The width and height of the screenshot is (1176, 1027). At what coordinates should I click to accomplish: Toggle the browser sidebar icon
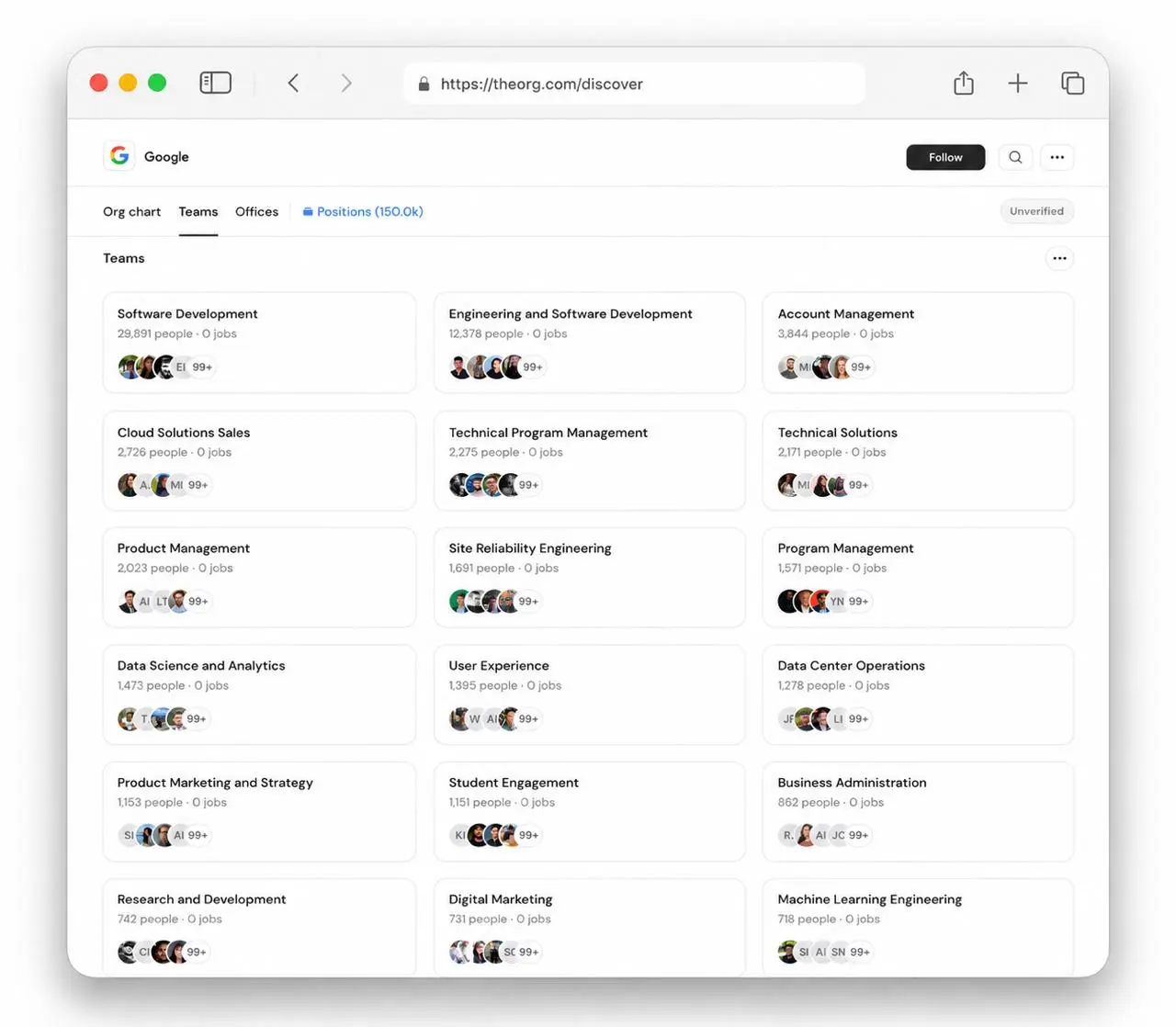click(215, 83)
